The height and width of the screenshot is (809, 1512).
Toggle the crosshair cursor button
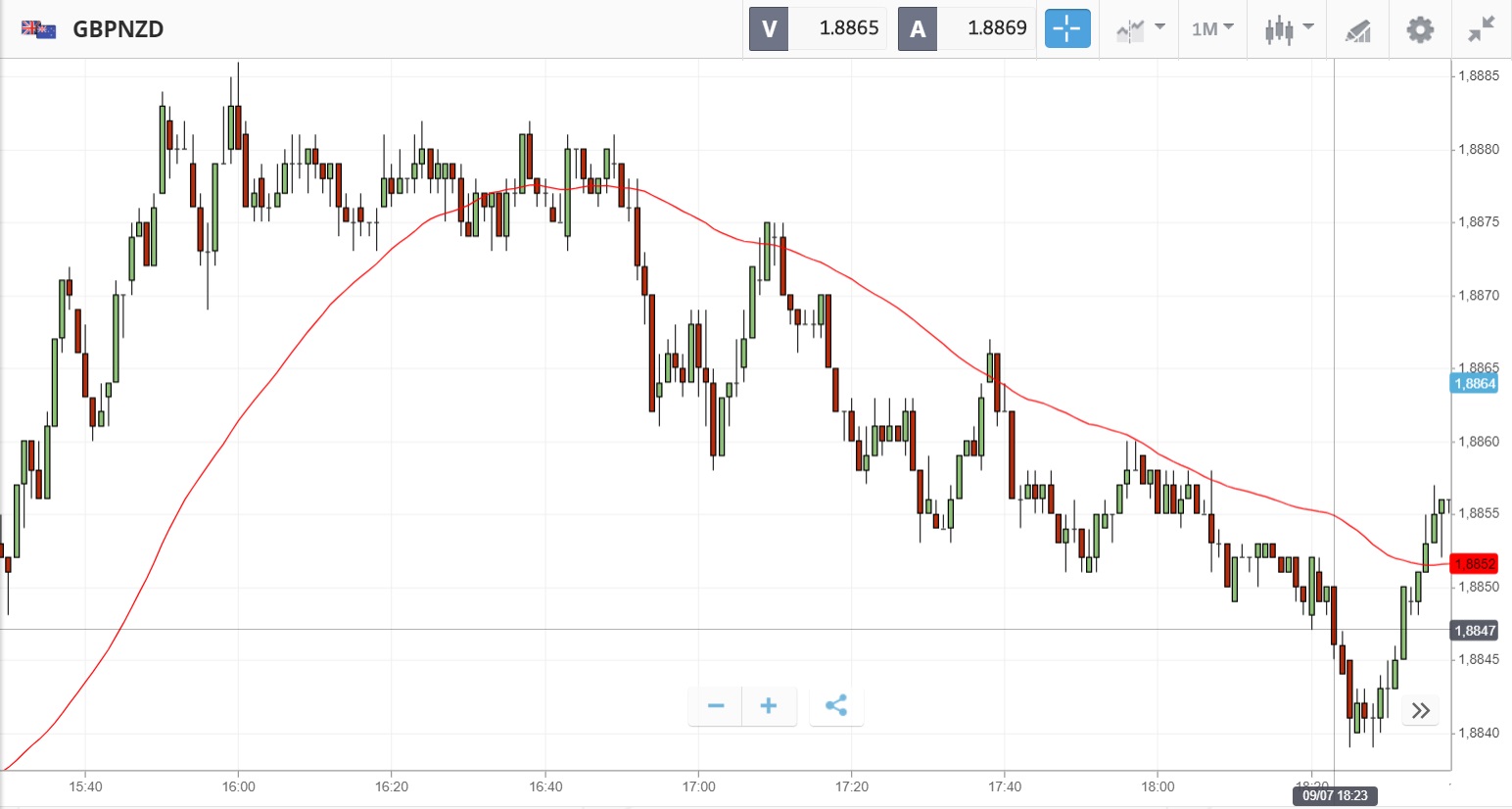pos(1066,28)
